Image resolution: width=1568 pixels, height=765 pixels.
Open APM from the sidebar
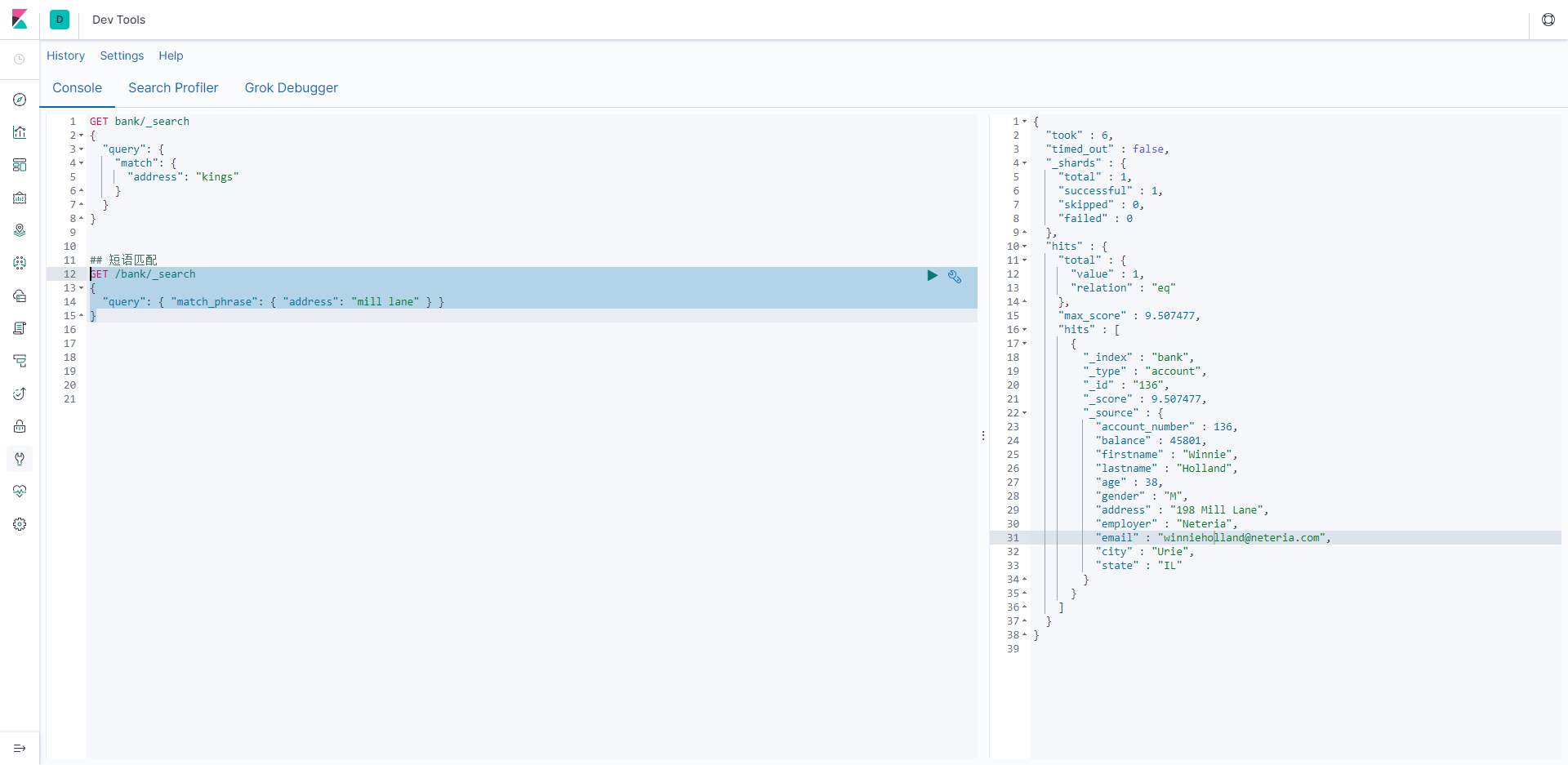click(x=20, y=361)
